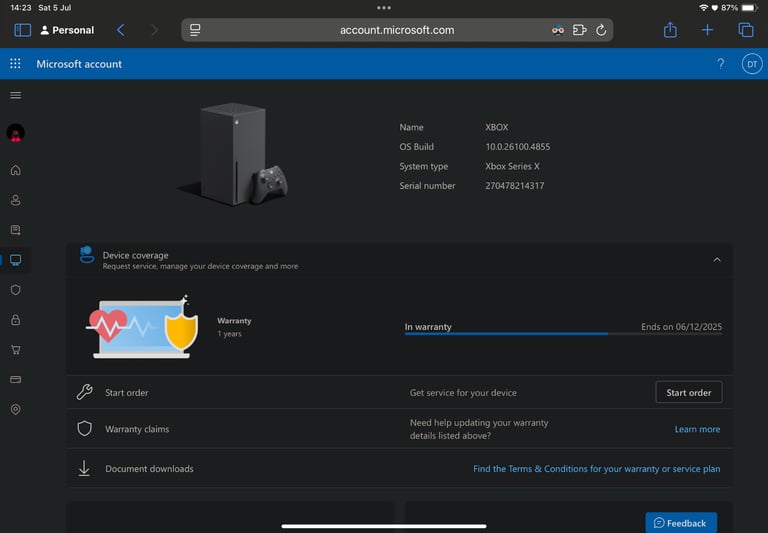Show the tab overview
This screenshot has width=768, height=533.
click(745, 30)
